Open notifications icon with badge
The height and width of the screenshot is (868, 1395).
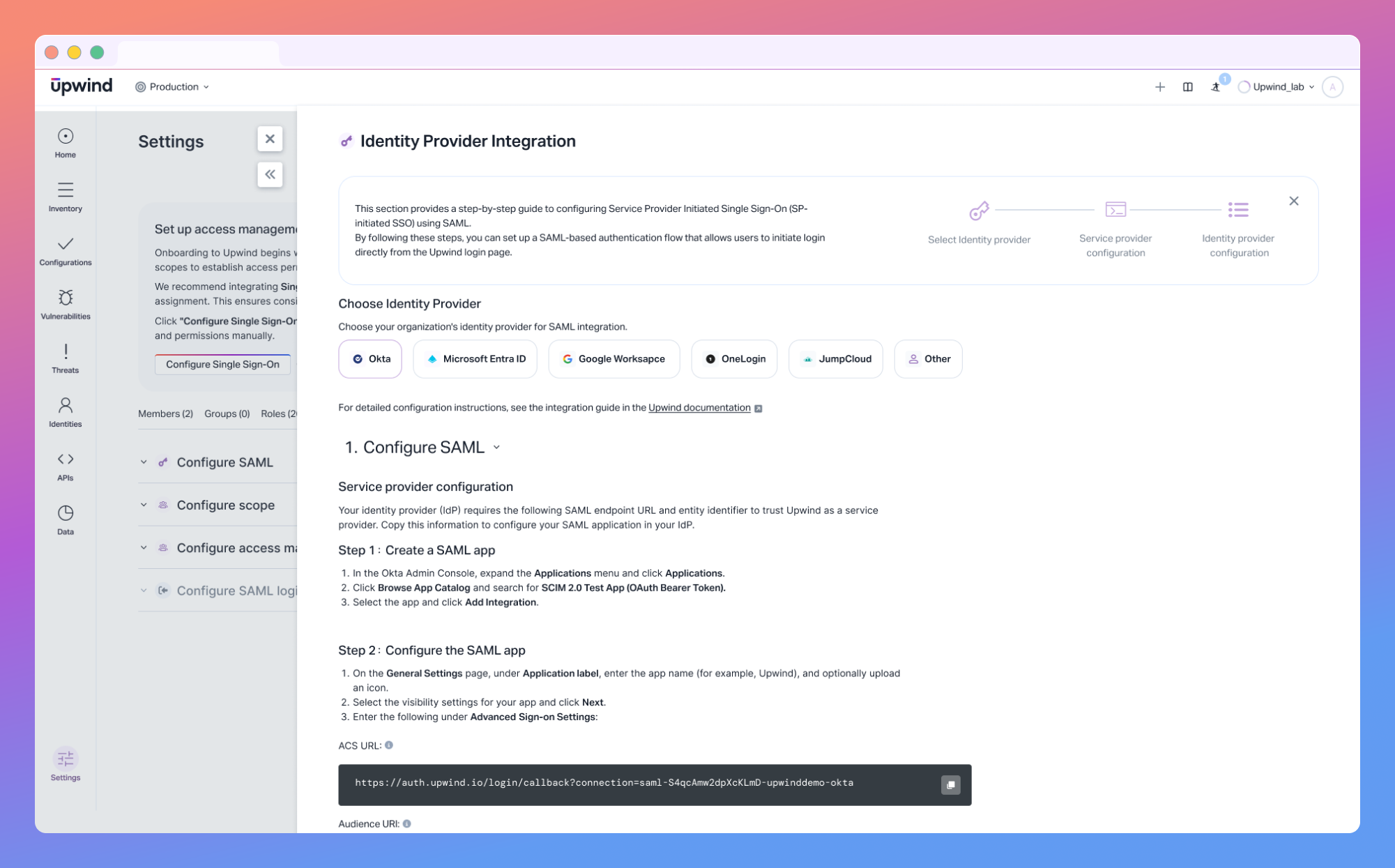coord(1216,86)
